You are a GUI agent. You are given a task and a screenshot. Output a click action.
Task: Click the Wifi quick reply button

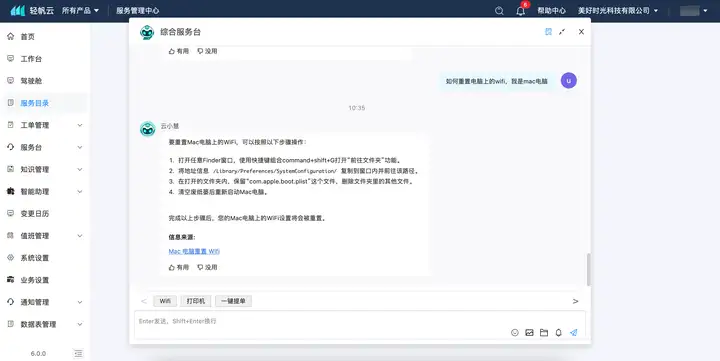coord(165,301)
